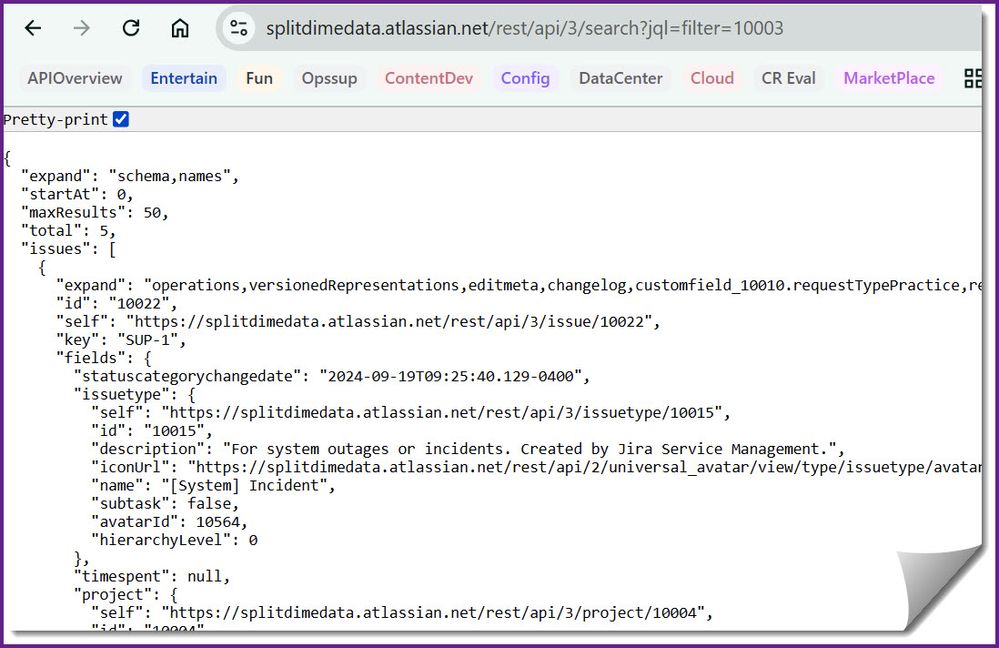Open the Config bookmark
The height and width of the screenshot is (648, 999).
coord(525,78)
